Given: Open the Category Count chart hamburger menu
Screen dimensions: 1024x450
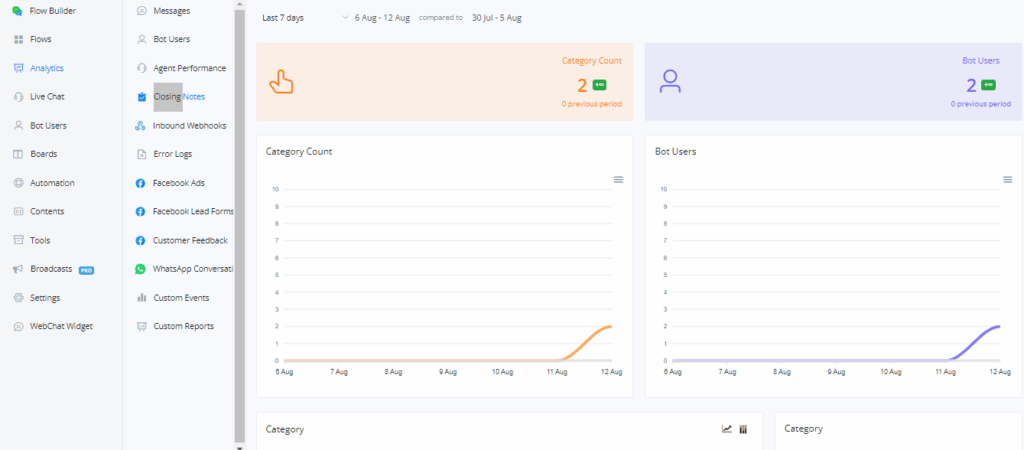Looking at the screenshot, I should coord(618,179).
